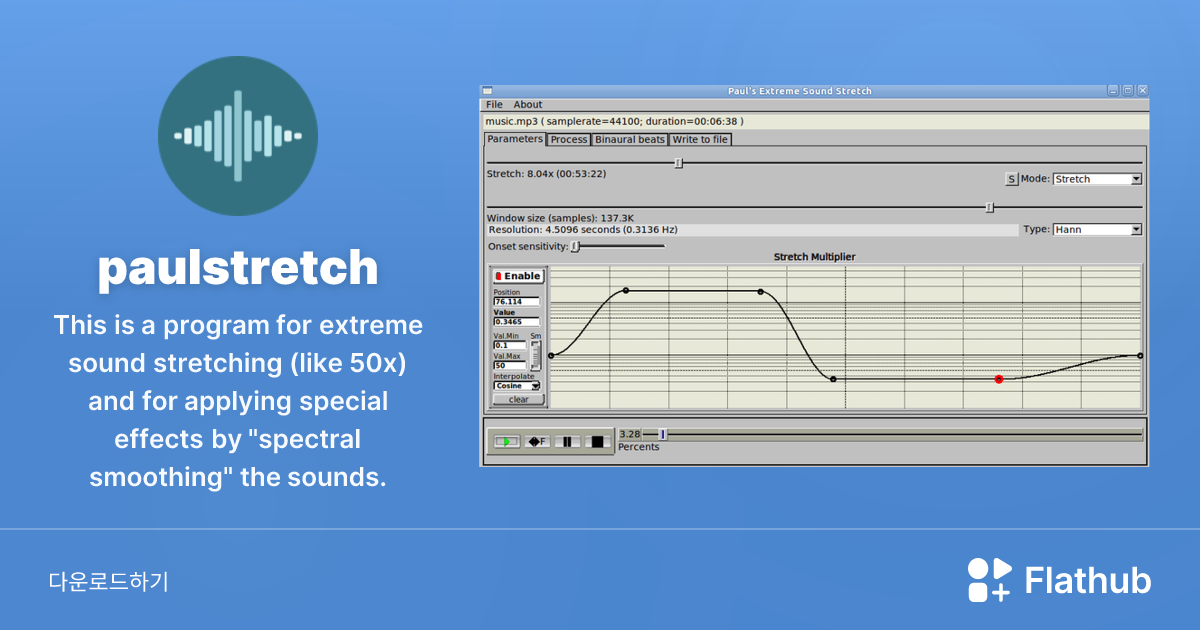Click the window menu icon in the title bar

(x=488, y=90)
